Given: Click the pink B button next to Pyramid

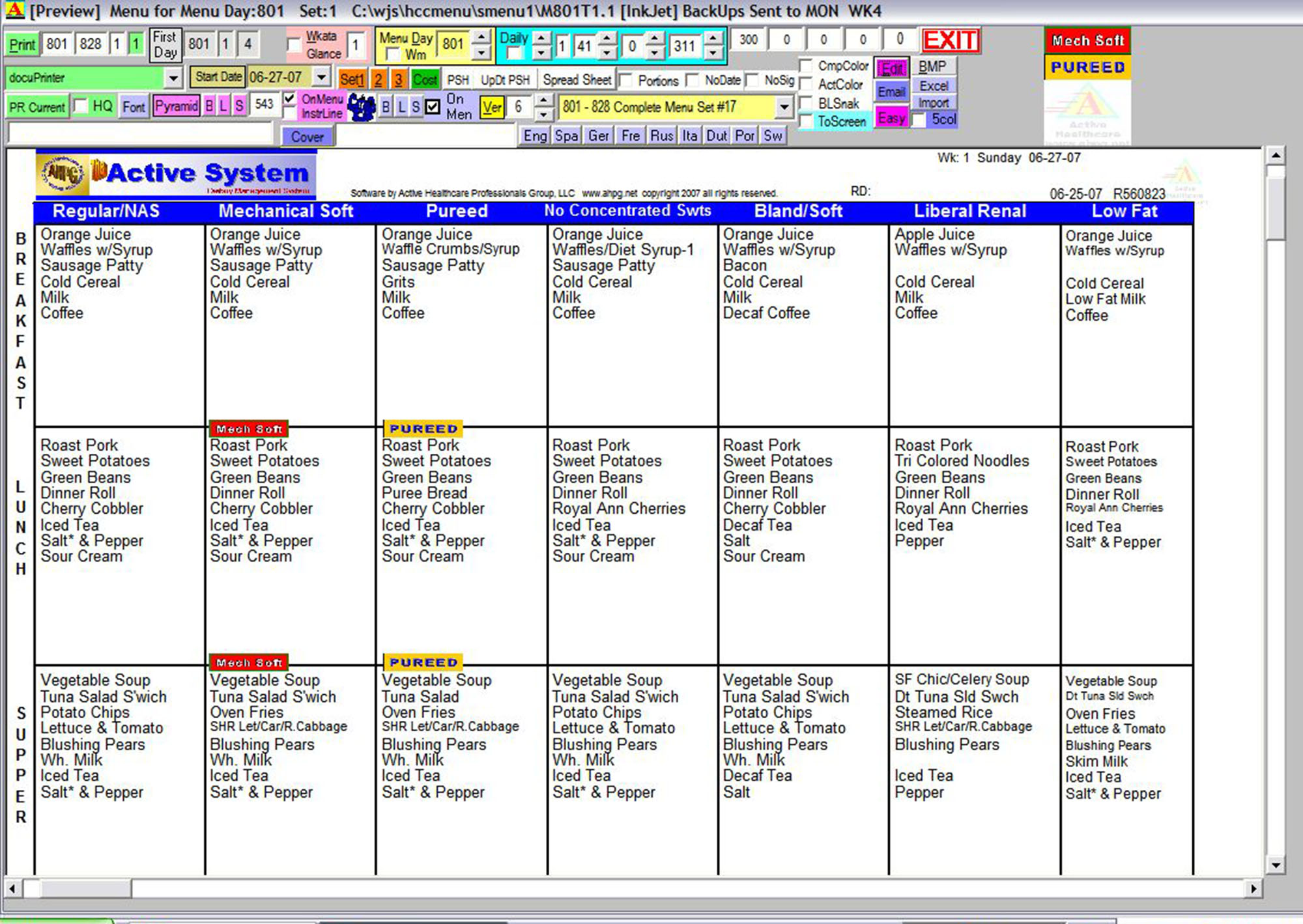Looking at the screenshot, I should [x=209, y=106].
